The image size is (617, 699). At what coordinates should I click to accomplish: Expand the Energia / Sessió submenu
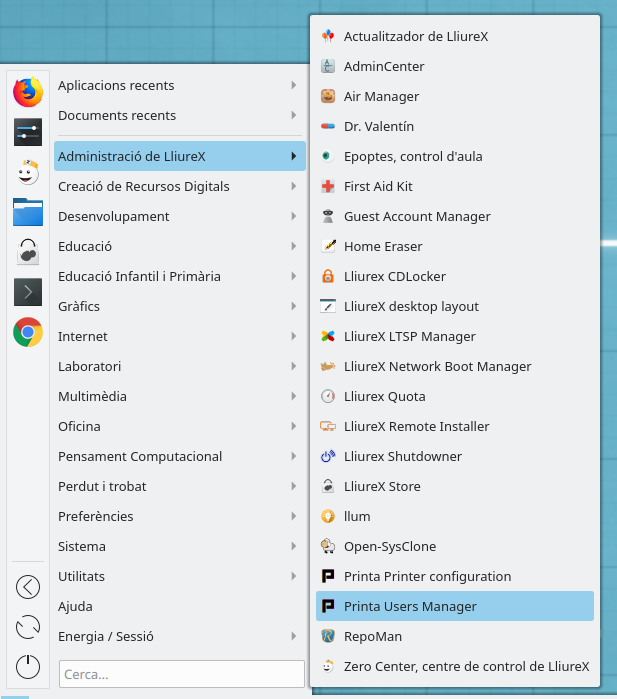[x=180, y=636]
